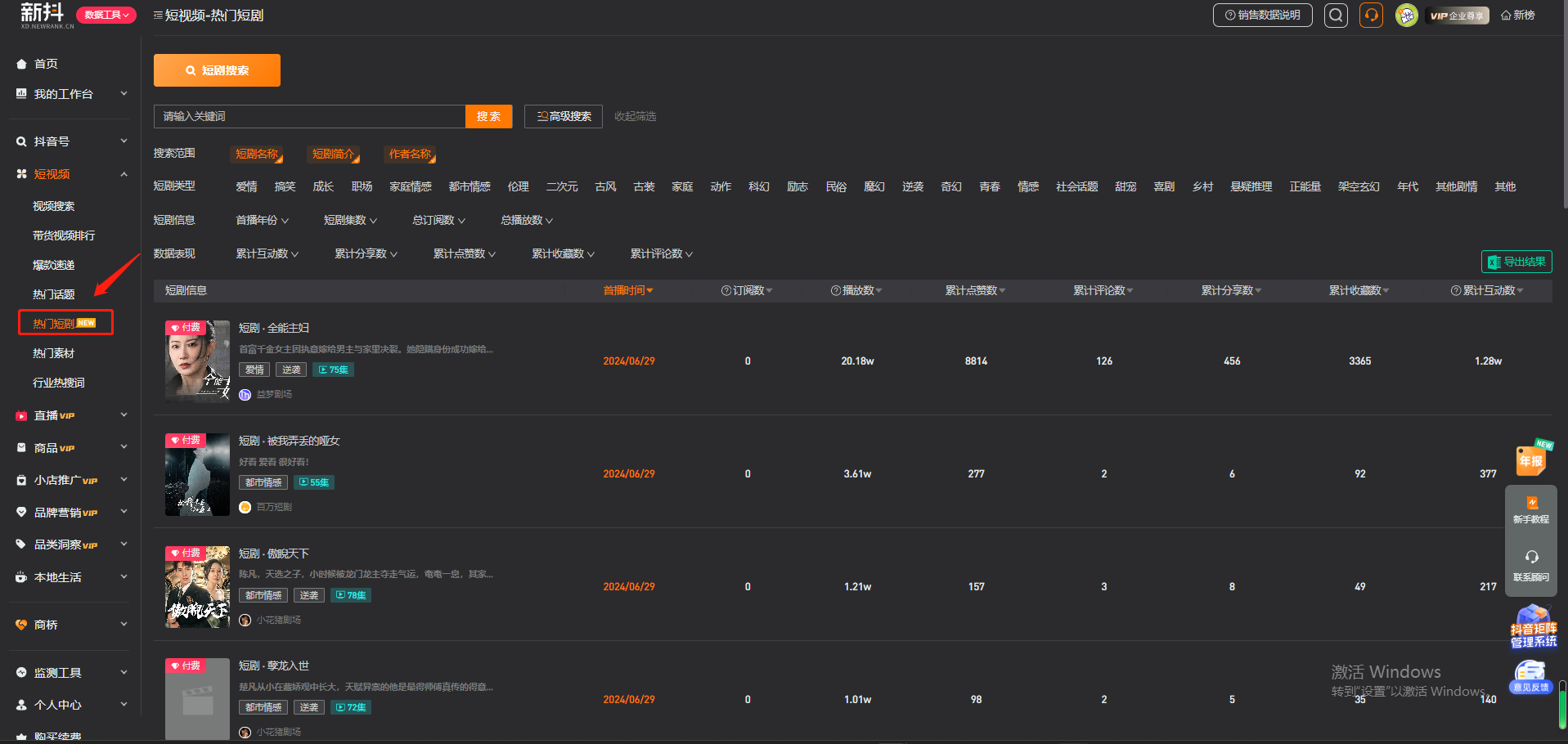Open 热门素材 submenu item
This screenshot has width=1568, height=744.
53,353
